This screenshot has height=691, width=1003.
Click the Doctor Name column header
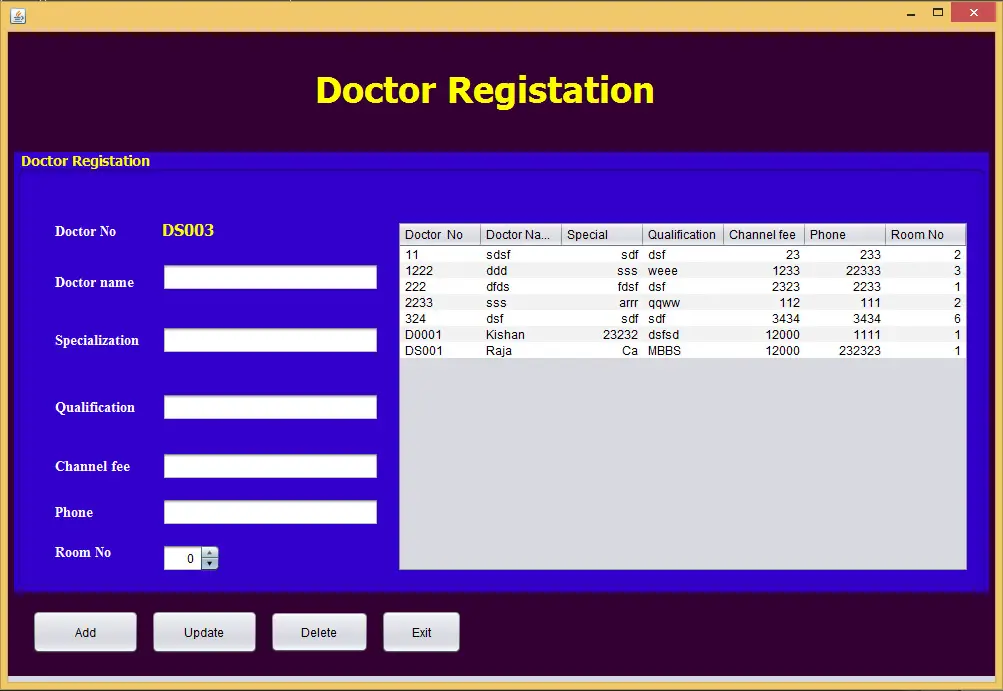(x=519, y=234)
